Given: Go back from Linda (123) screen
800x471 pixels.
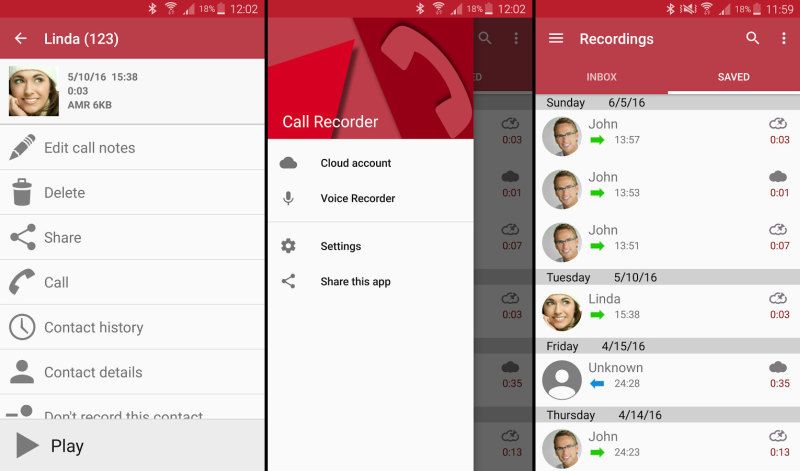Looking at the screenshot, I should pyautogui.click(x=20, y=38).
